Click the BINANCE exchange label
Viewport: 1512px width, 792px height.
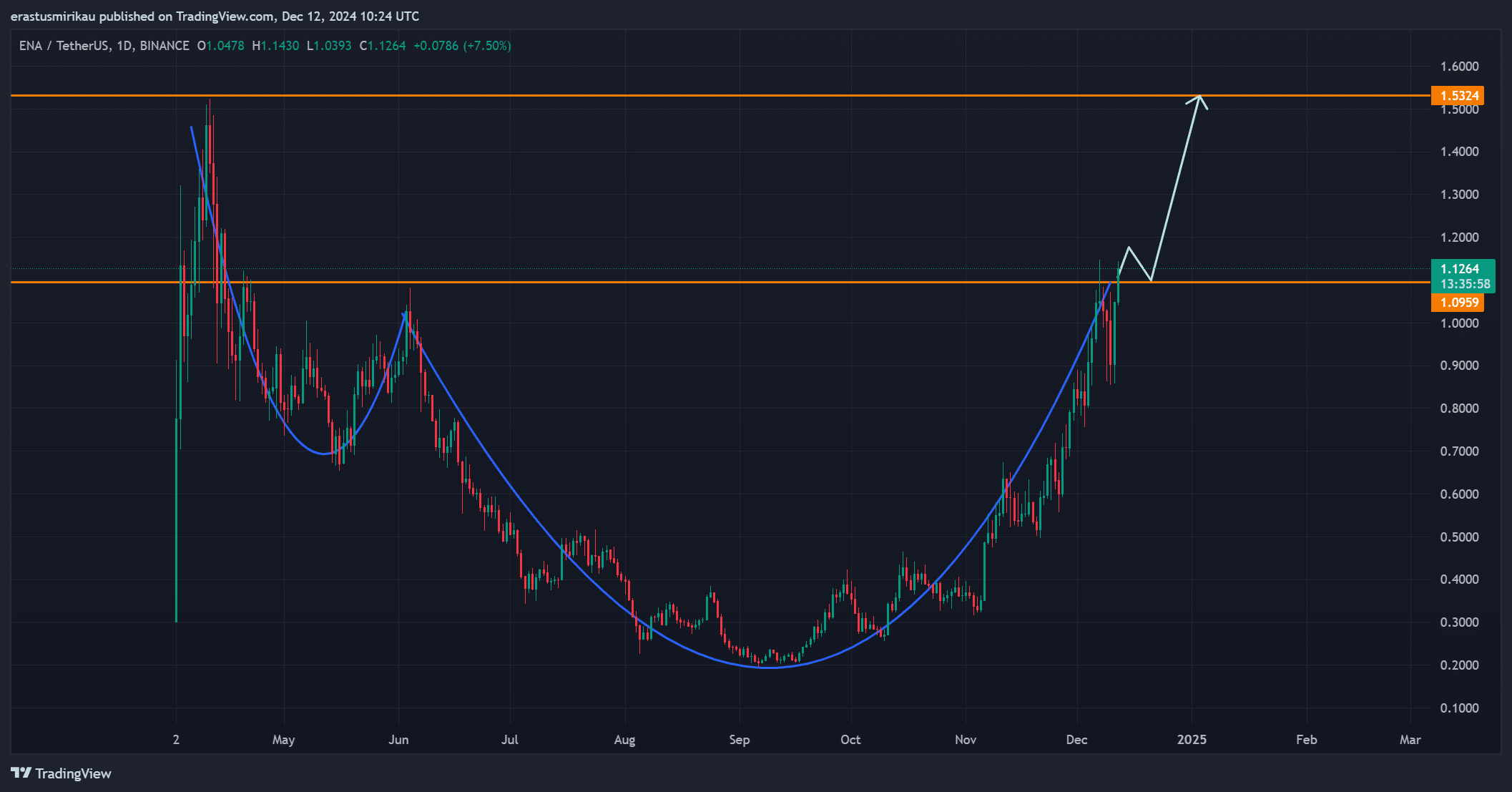(x=165, y=46)
